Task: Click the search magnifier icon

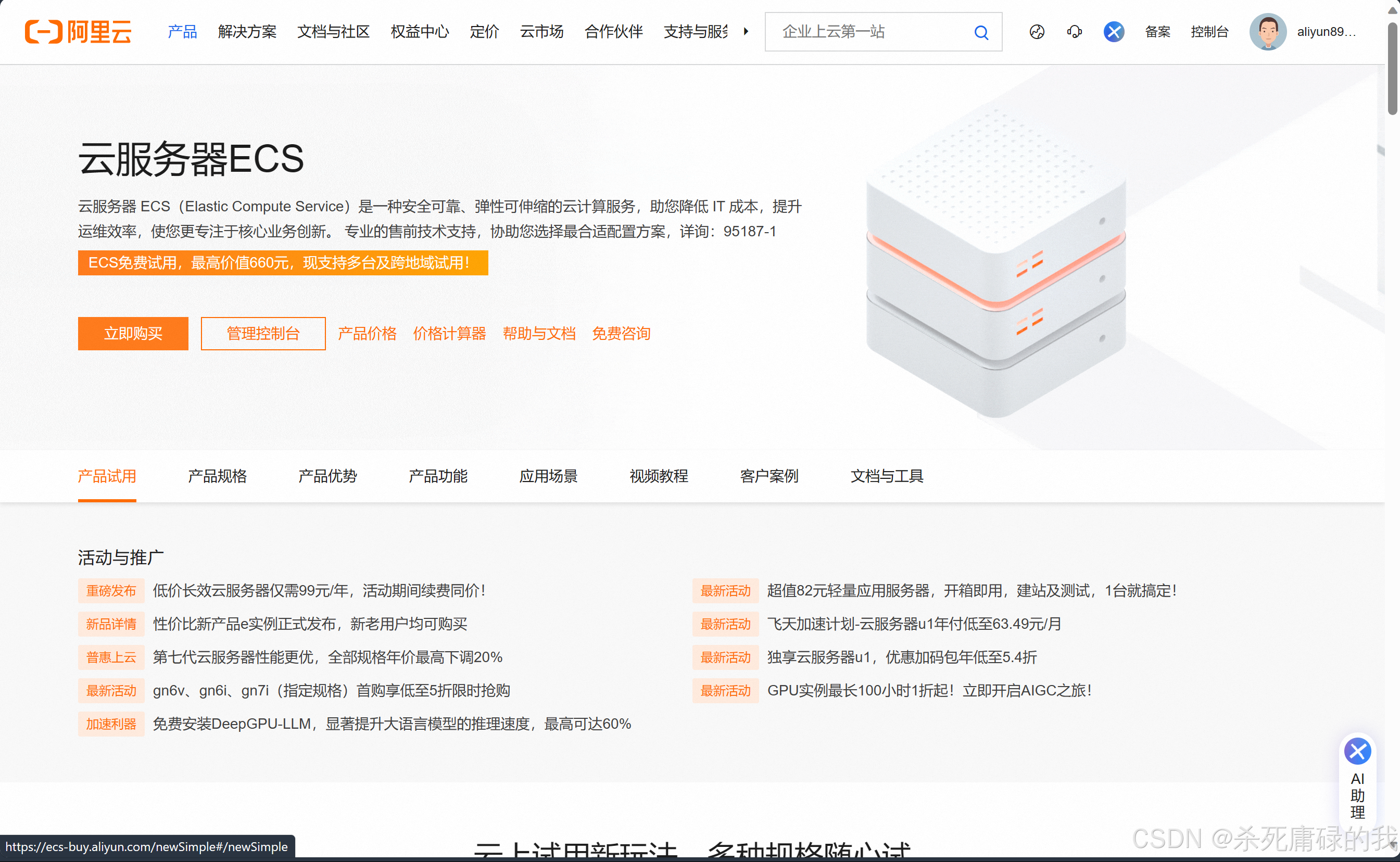Action: click(x=981, y=32)
